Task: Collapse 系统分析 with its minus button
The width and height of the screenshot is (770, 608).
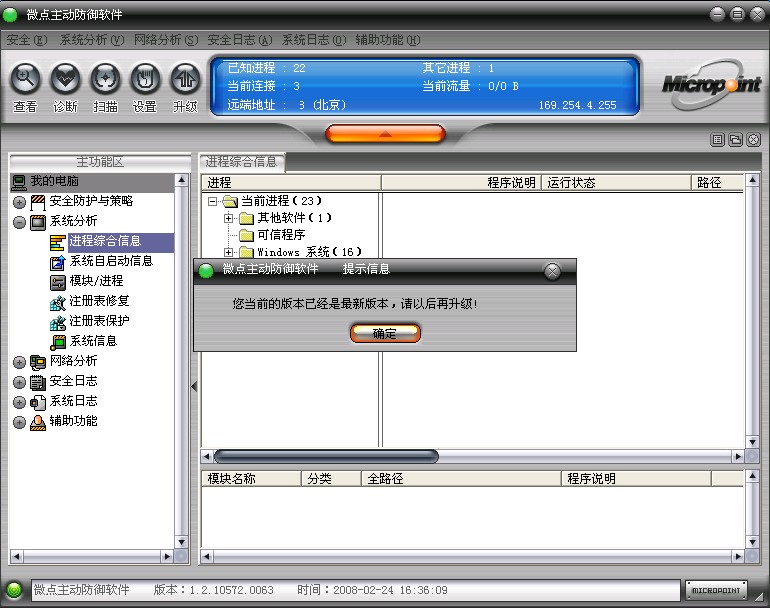Action: [19, 222]
